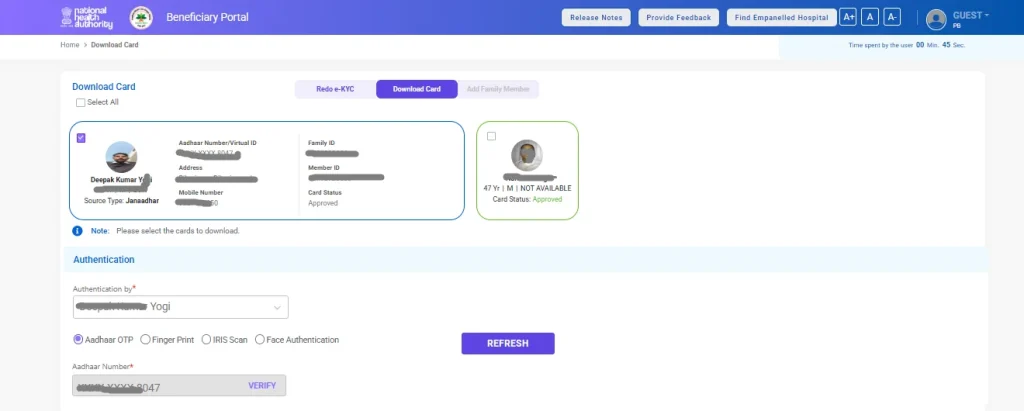Decrease font size with A- button
The image size is (1024, 411).
(892, 18)
